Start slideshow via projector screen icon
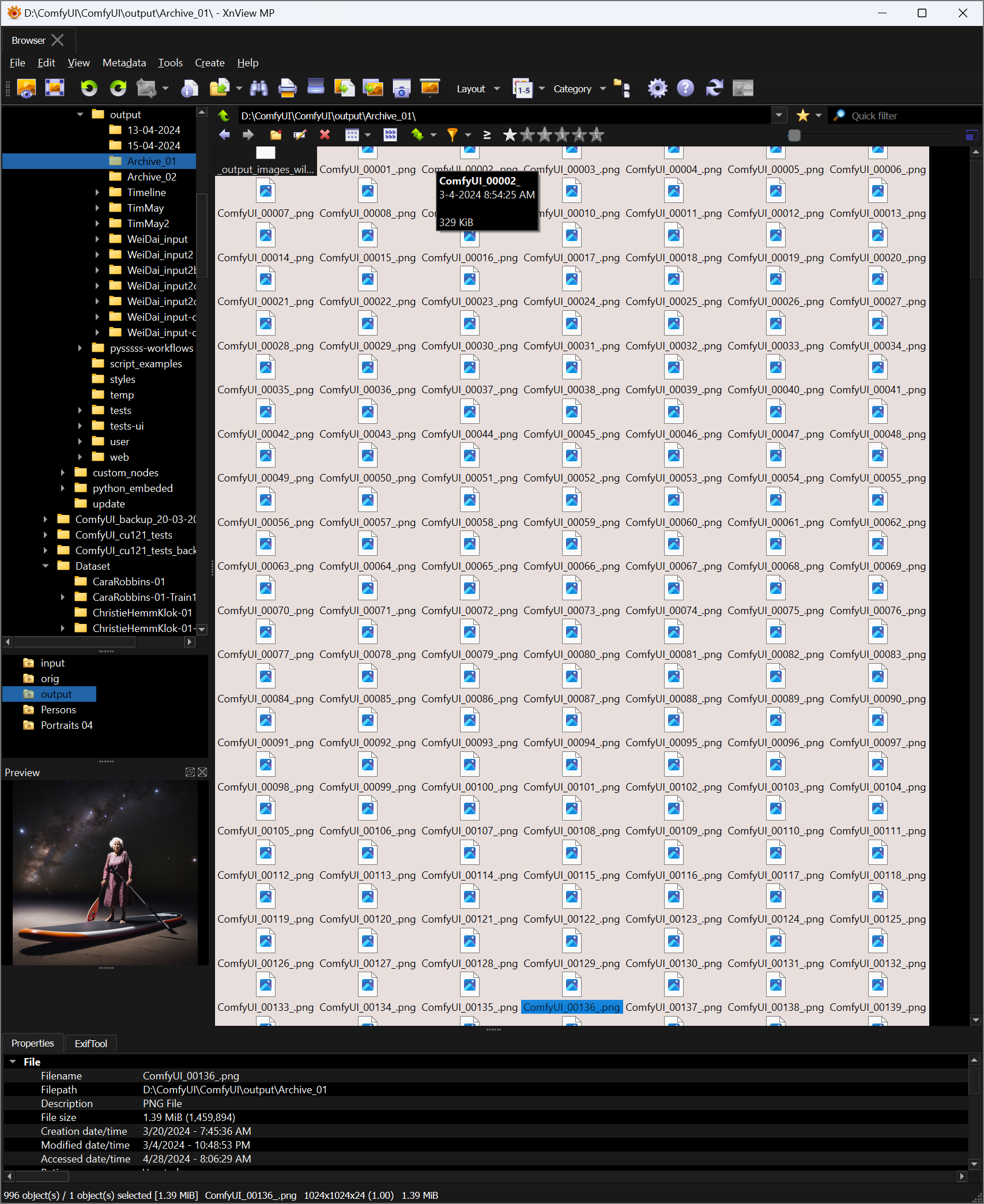The height and width of the screenshot is (1204, 984). 430,87
